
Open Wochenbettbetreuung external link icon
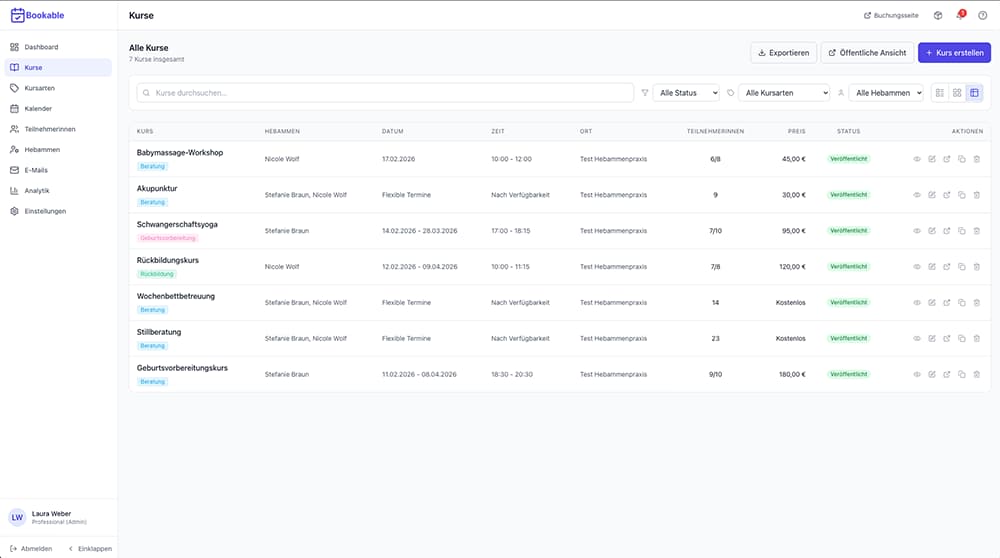click(946, 302)
